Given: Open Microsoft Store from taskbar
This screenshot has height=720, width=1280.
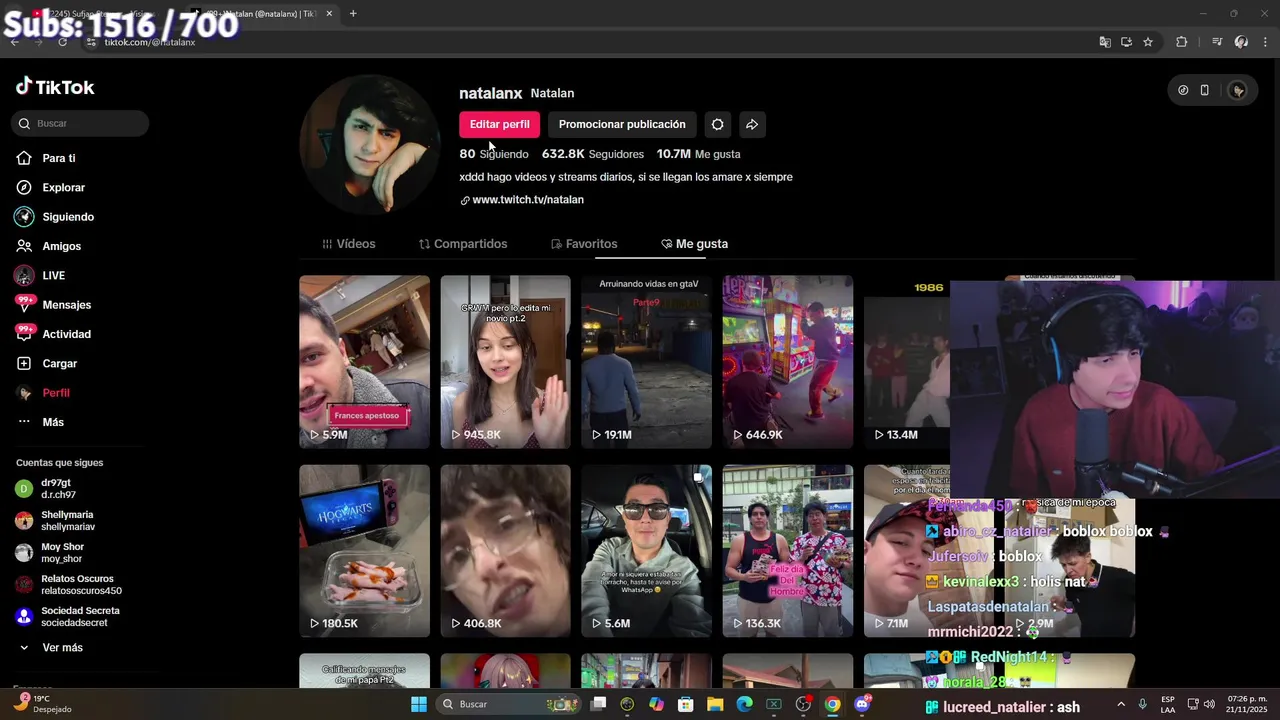Looking at the screenshot, I should coord(686,704).
